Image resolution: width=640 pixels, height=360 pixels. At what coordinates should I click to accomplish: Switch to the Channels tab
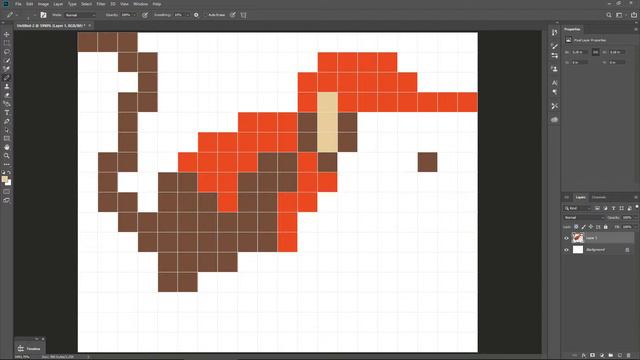pos(599,198)
